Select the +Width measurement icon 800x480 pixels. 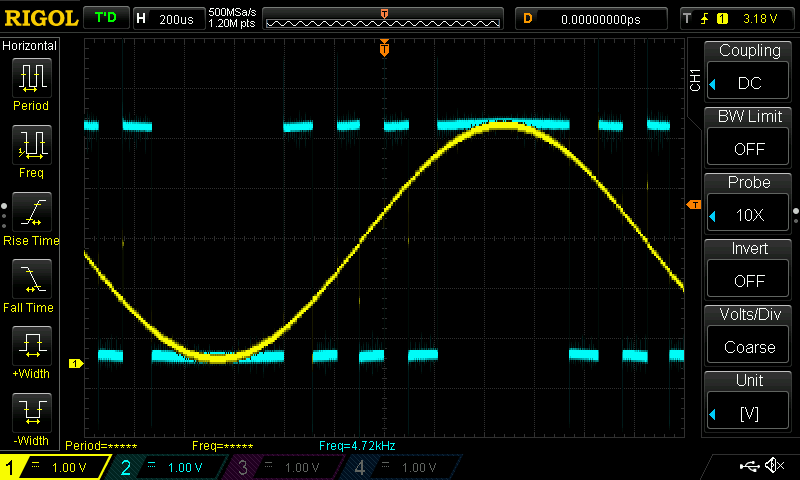click(x=31, y=347)
